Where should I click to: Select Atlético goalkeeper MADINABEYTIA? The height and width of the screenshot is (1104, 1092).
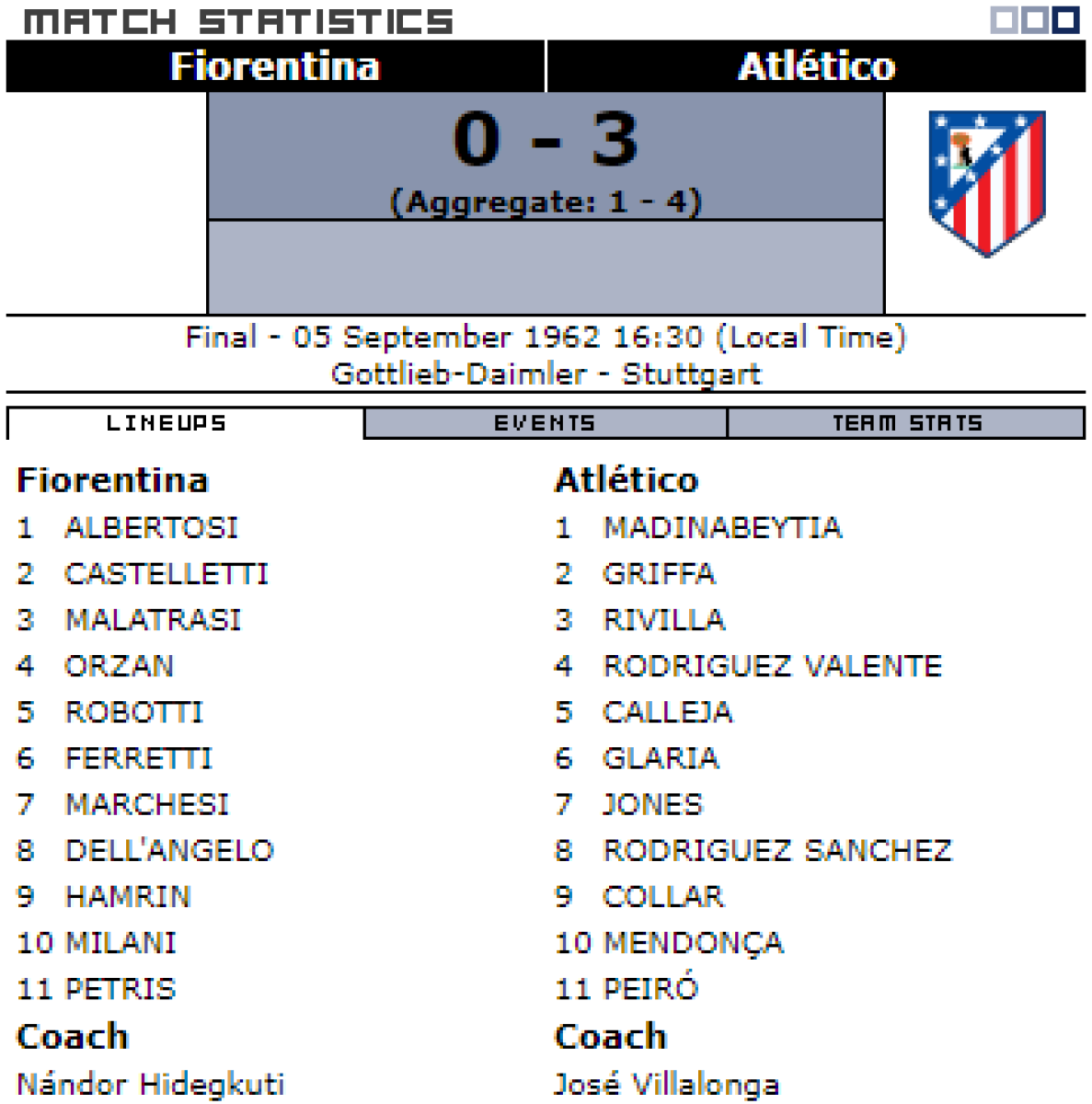pos(722,528)
